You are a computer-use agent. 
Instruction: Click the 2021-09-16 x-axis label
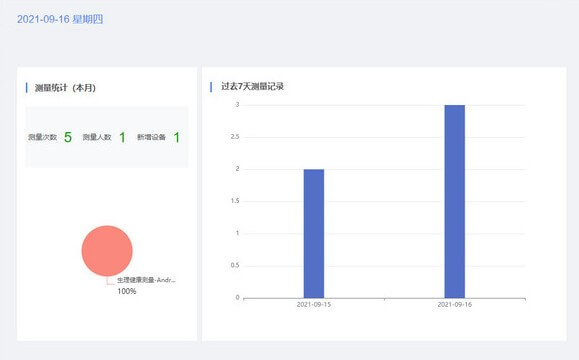pyautogui.click(x=455, y=305)
